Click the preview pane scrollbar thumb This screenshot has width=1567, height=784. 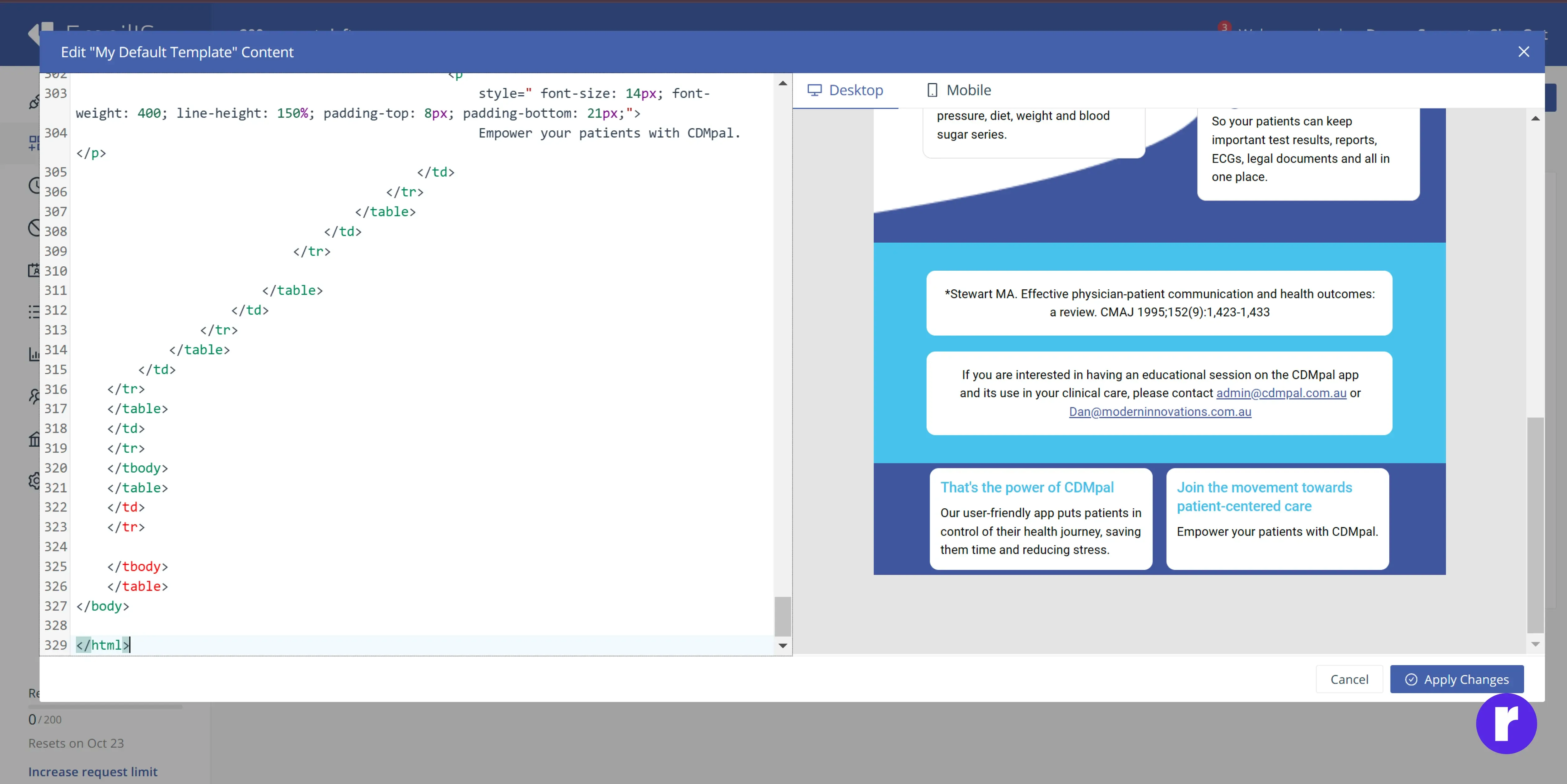(1535, 525)
